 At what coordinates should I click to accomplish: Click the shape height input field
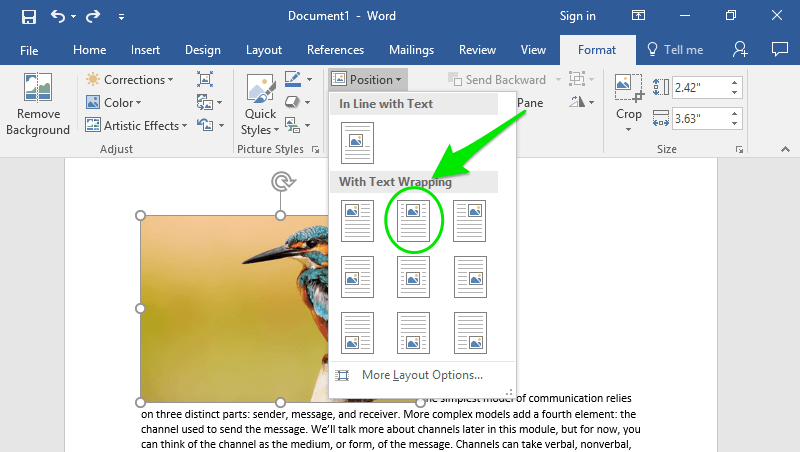(699, 86)
